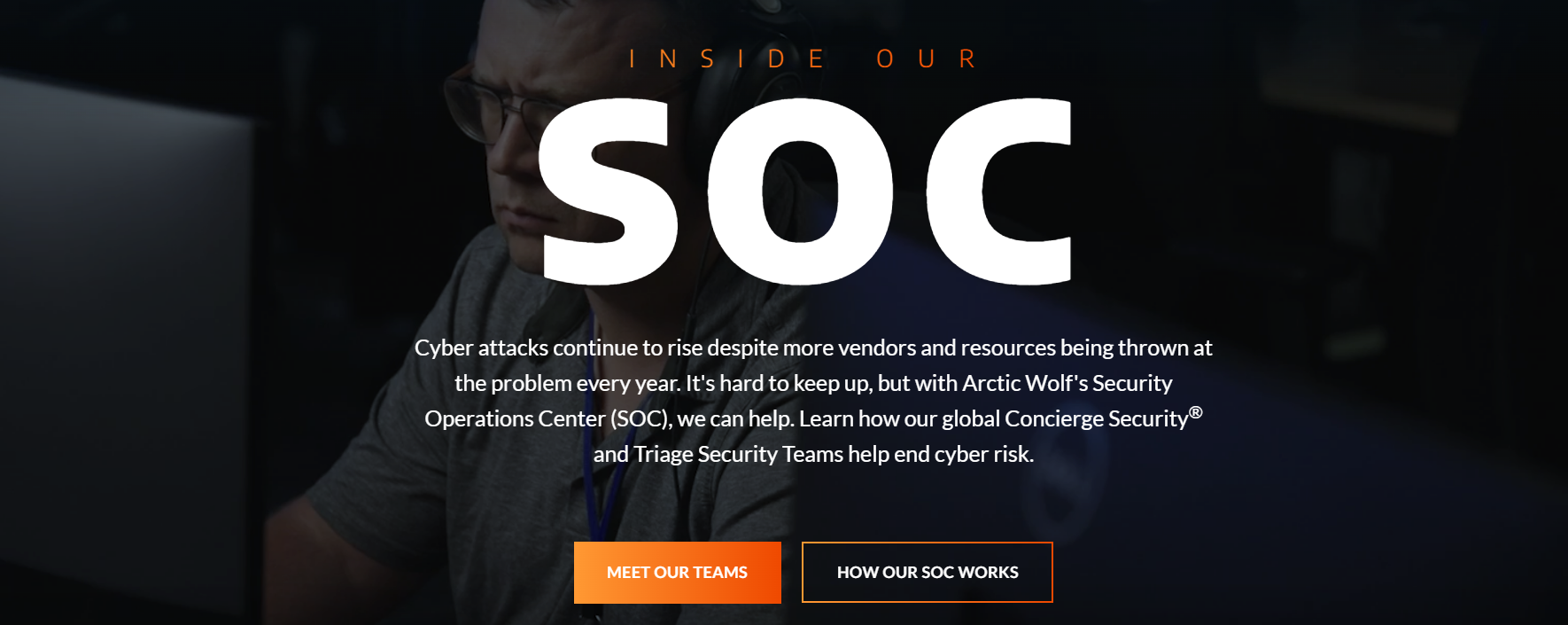Screen dimensions: 1568x625
Task: Click the orange MEET OUR TEAMS button
Action: click(678, 573)
